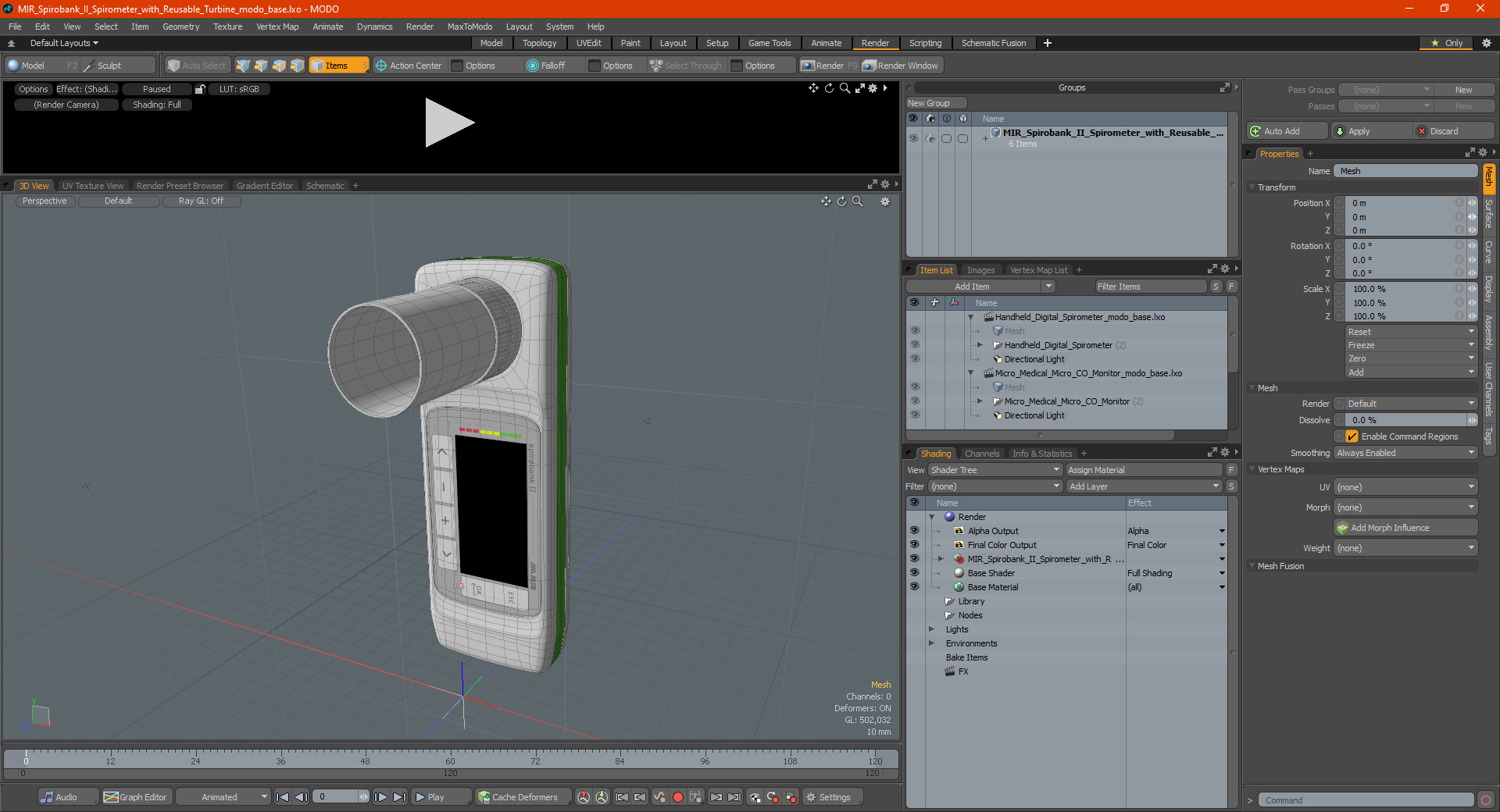Open the Shader Tree view dropdown
The height and width of the screenshot is (812, 1500).
click(995, 470)
